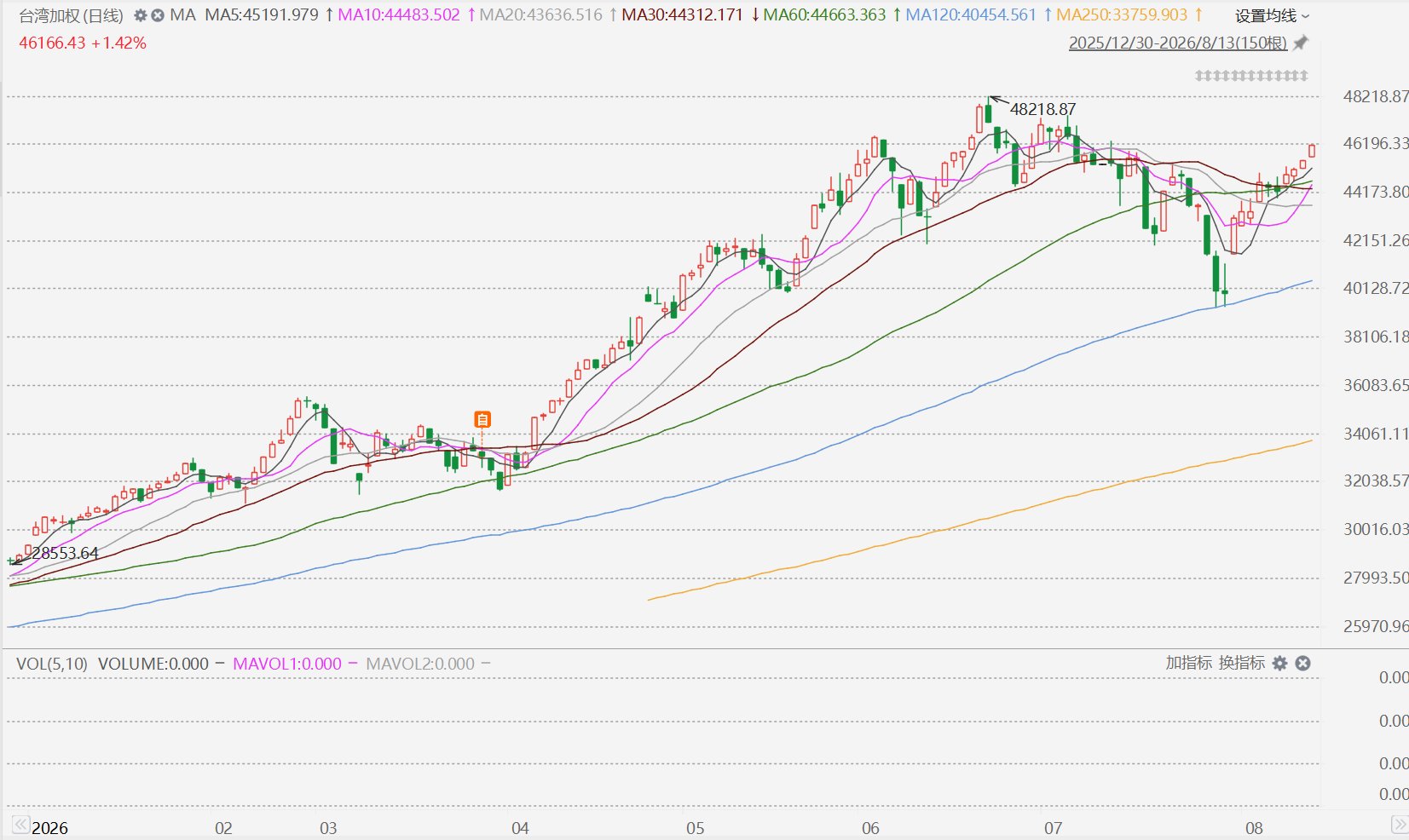
Task: Click the 38106.18 price axis label
Action: coord(1376,337)
